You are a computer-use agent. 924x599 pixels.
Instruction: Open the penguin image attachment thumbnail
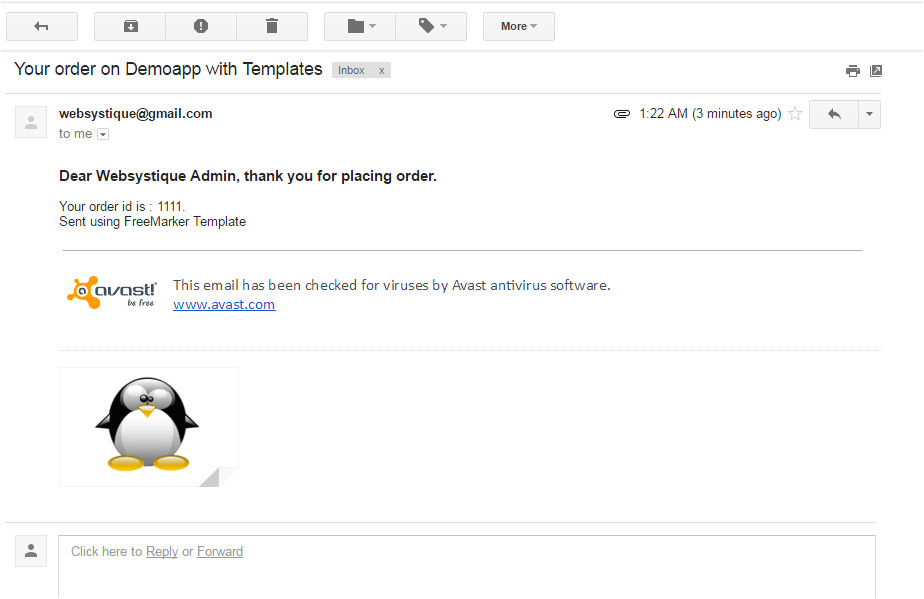click(x=148, y=426)
